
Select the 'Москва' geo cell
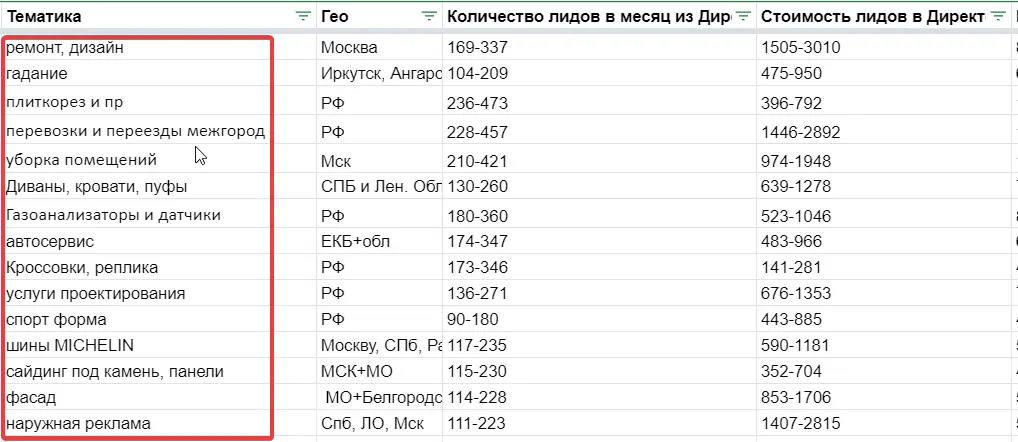point(349,47)
